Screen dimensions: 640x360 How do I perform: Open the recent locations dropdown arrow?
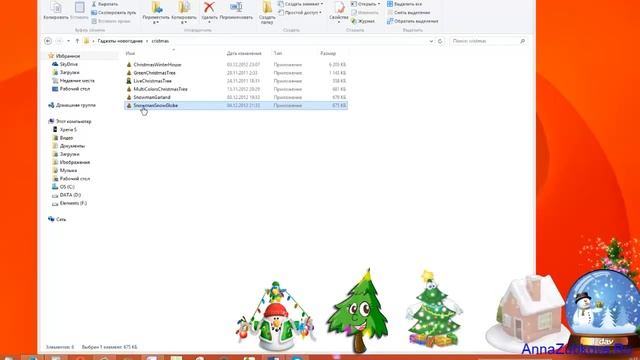(68, 41)
